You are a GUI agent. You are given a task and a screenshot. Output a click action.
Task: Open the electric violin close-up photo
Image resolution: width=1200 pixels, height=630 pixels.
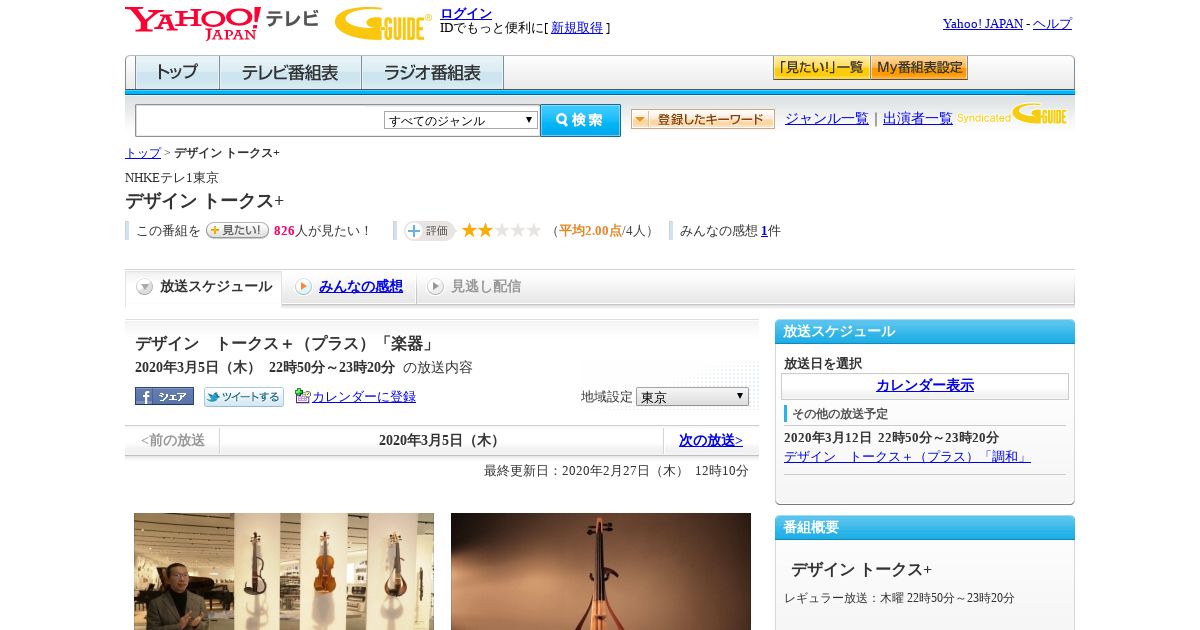(601, 571)
